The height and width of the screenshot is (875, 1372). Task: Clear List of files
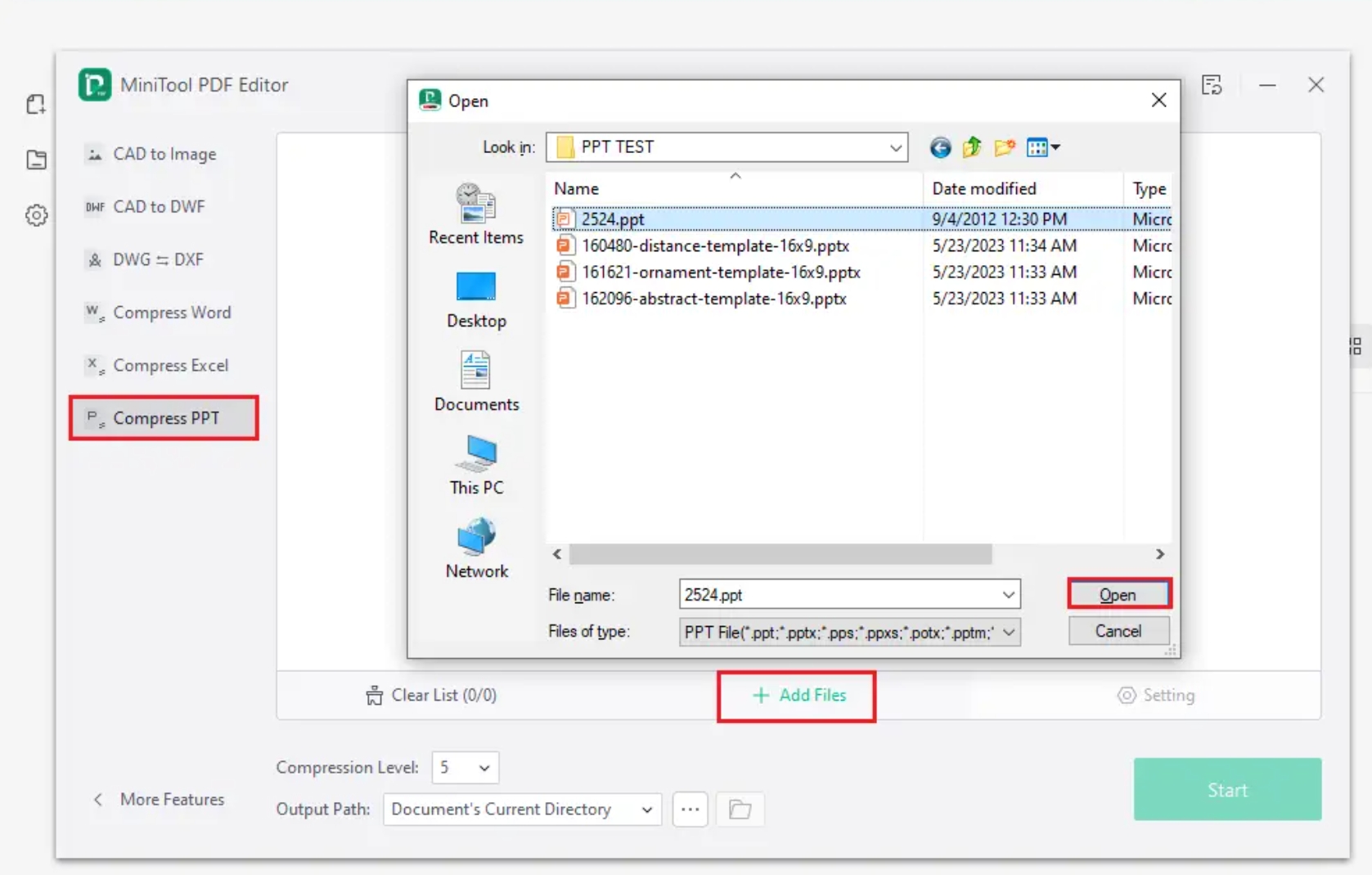tap(431, 696)
